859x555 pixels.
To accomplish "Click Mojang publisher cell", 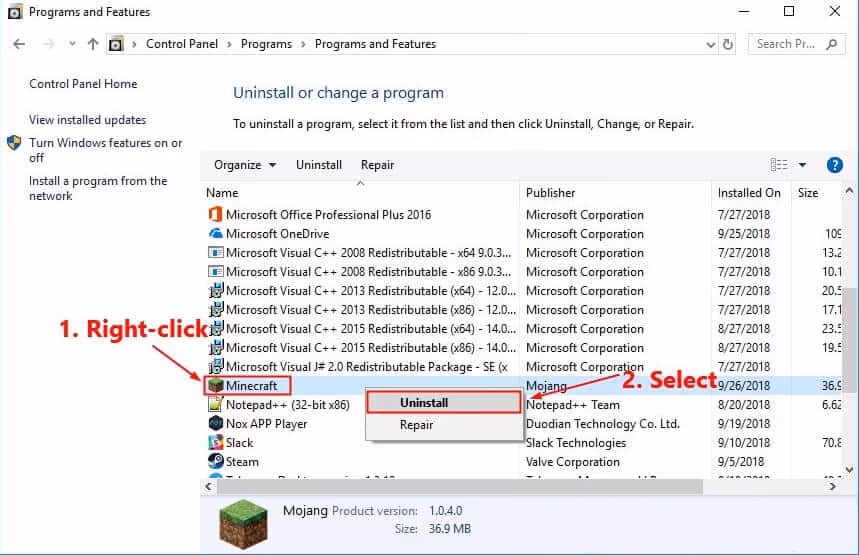I will tap(546, 386).
